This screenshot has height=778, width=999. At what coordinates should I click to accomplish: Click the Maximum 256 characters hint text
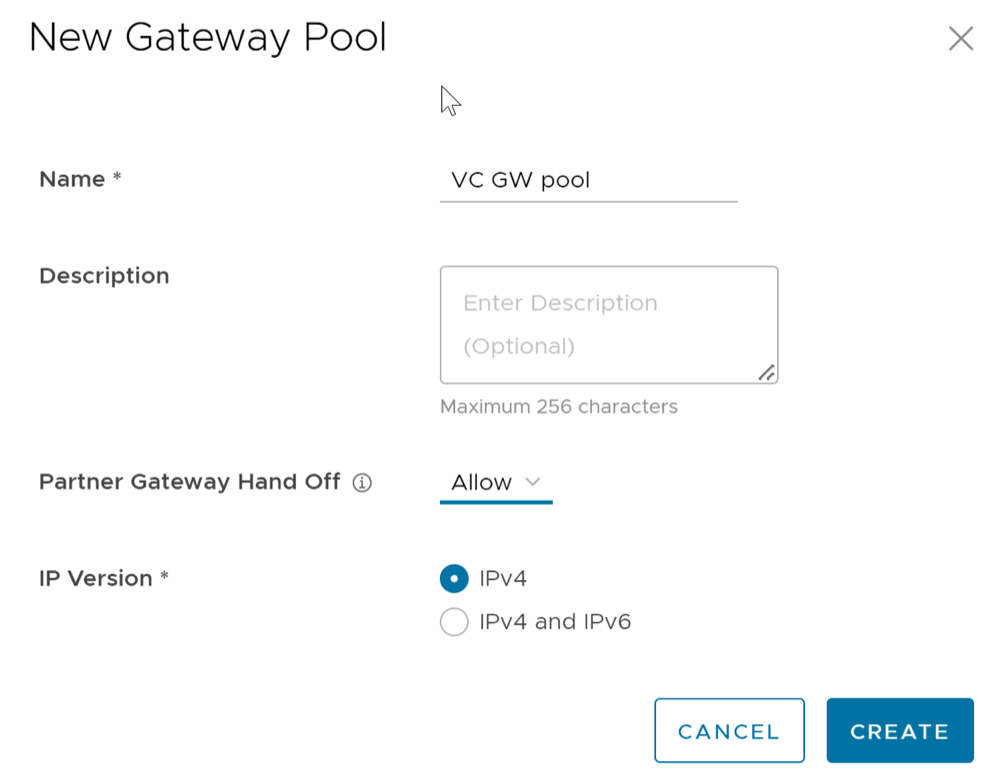559,407
